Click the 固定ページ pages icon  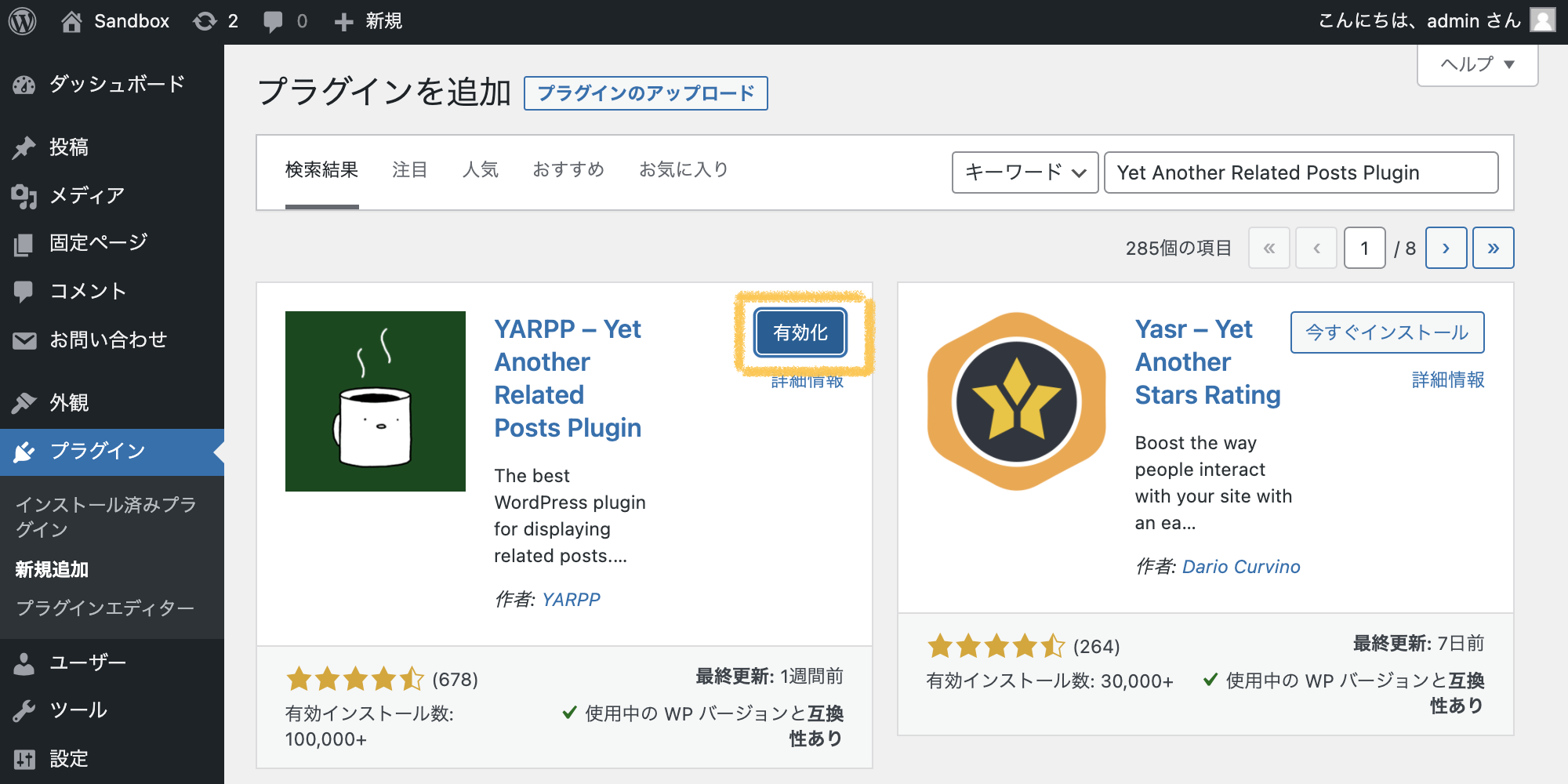24,244
